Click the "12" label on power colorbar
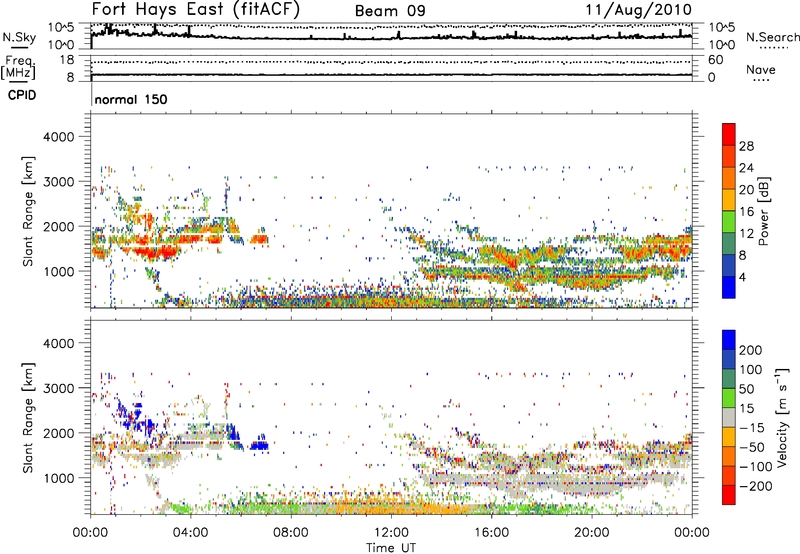 click(746, 234)
